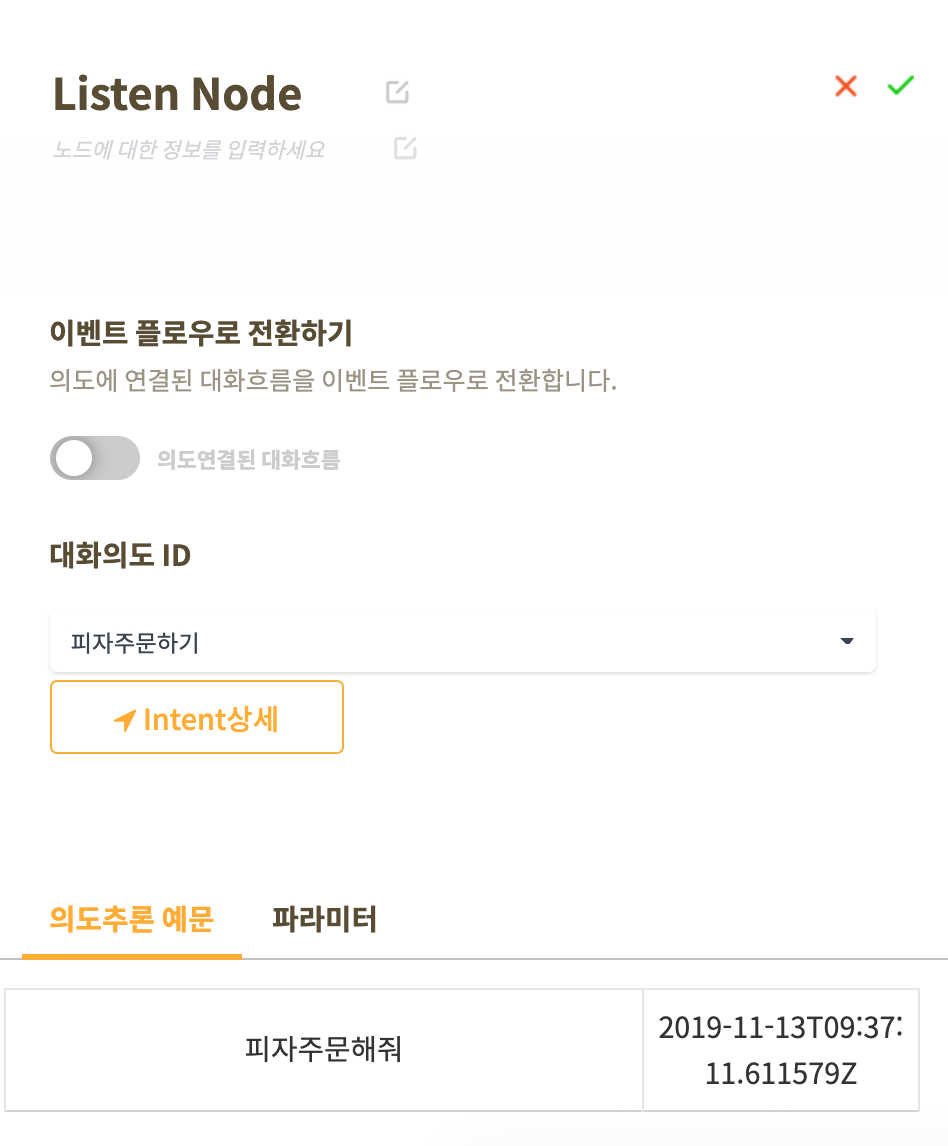Click the edit icon beside node description placeholder
Screen dimensions: 948x1146
tap(405, 148)
